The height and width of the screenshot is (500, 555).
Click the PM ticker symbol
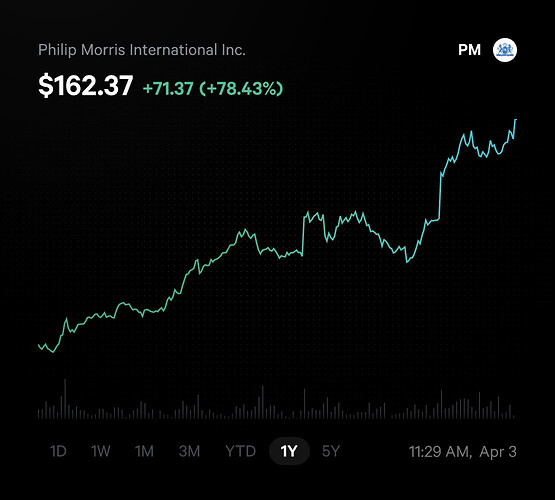pyautogui.click(x=469, y=50)
